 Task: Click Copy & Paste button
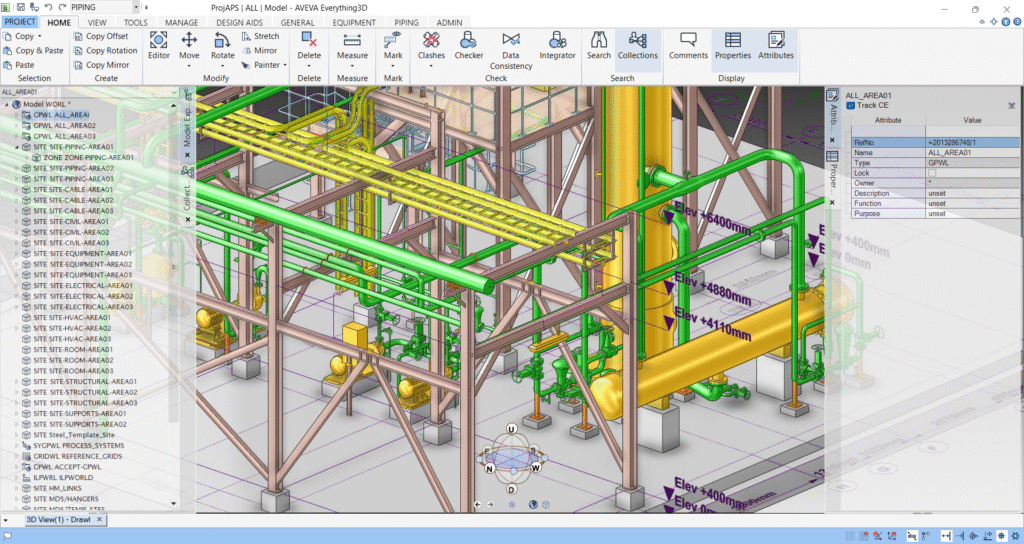[33, 50]
